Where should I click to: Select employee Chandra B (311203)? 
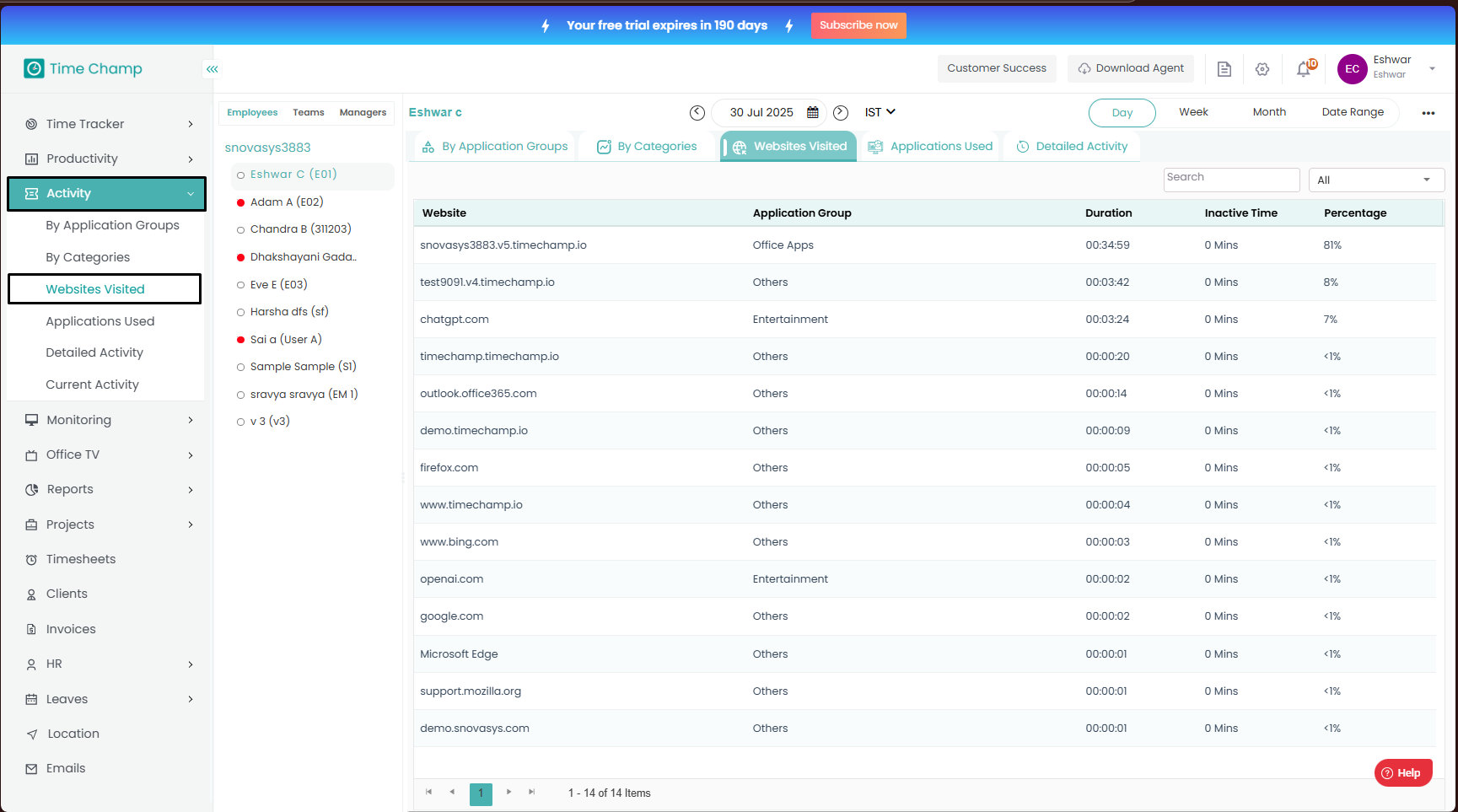[300, 229]
